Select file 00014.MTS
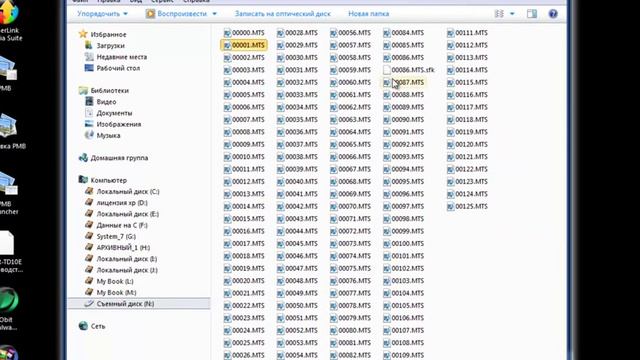The height and width of the screenshot is (360, 640). pyautogui.click(x=248, y=207)
